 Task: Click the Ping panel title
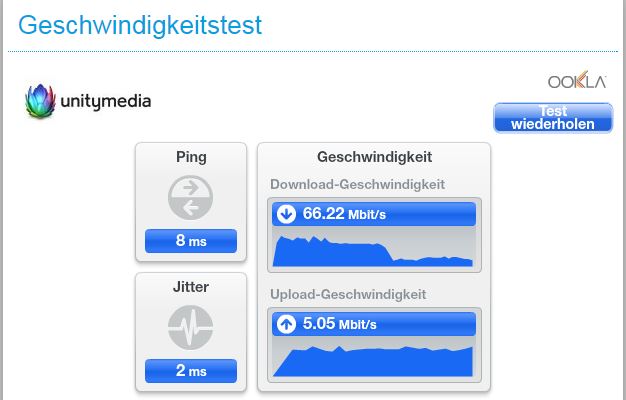coord(191,157)
